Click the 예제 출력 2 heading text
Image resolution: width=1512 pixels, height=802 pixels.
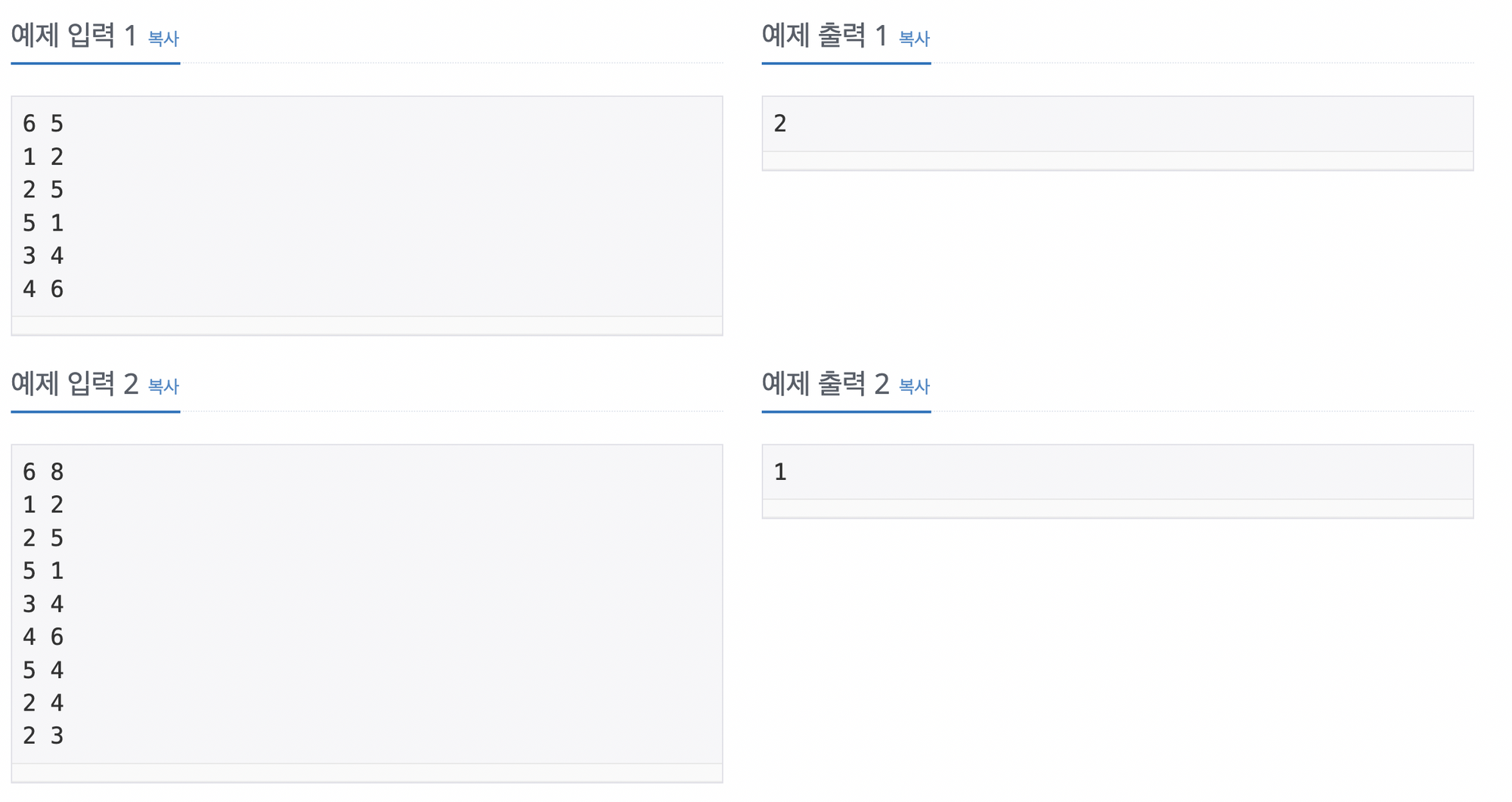[825, 384]
